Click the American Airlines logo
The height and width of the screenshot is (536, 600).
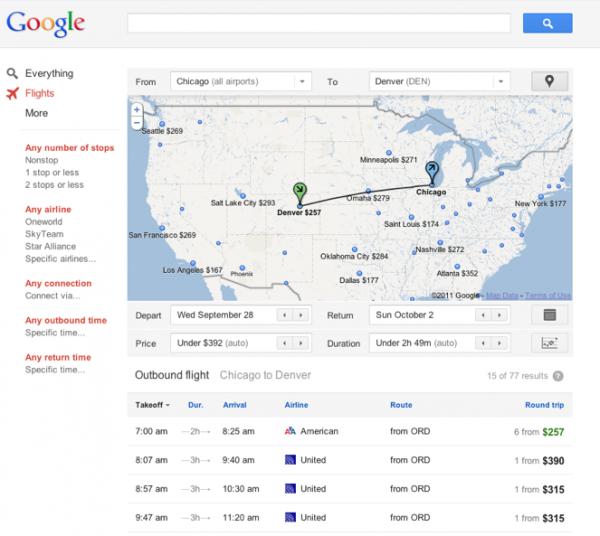290,431
